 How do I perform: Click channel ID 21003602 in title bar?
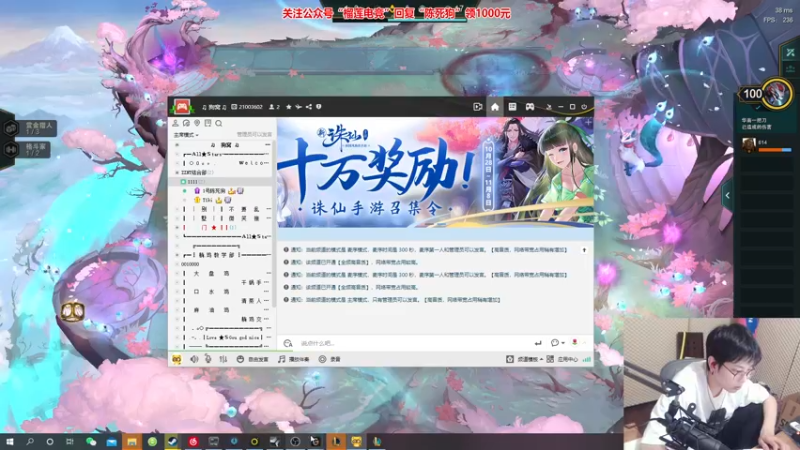[x=247, y=107]
